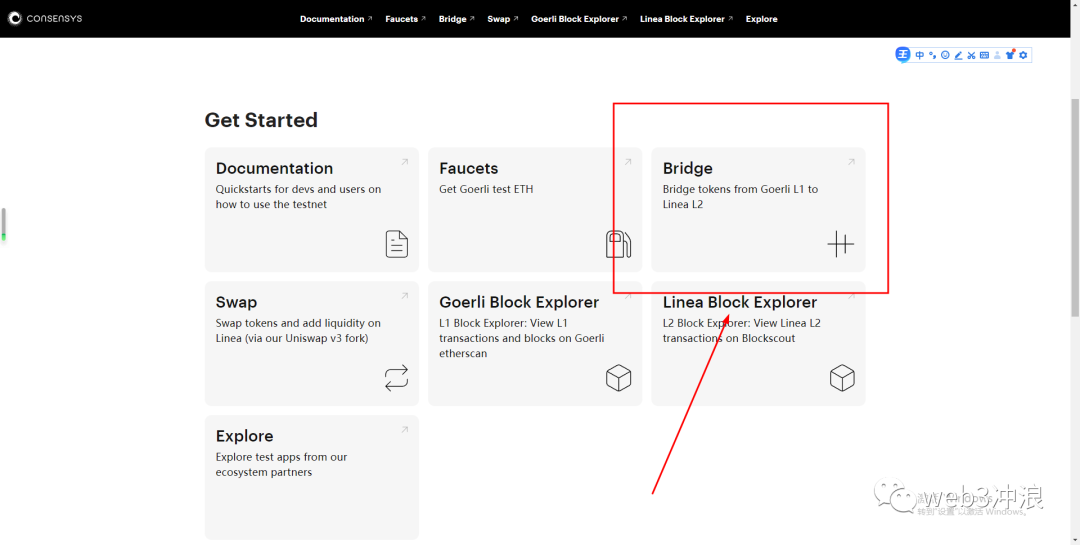1080x545 pixels.
Task: Open Faucets in the top navigation
Action: (x=405, y=19)
